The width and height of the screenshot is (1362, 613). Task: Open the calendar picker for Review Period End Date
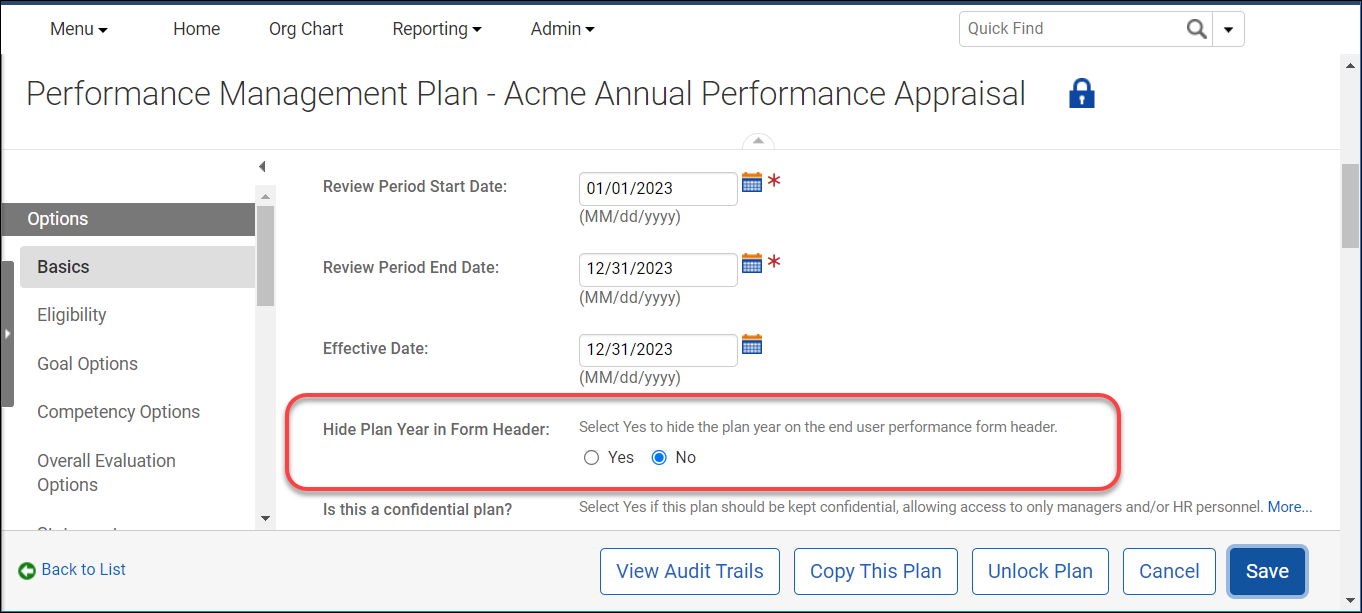pyautogui.click(x=751, y=263)
